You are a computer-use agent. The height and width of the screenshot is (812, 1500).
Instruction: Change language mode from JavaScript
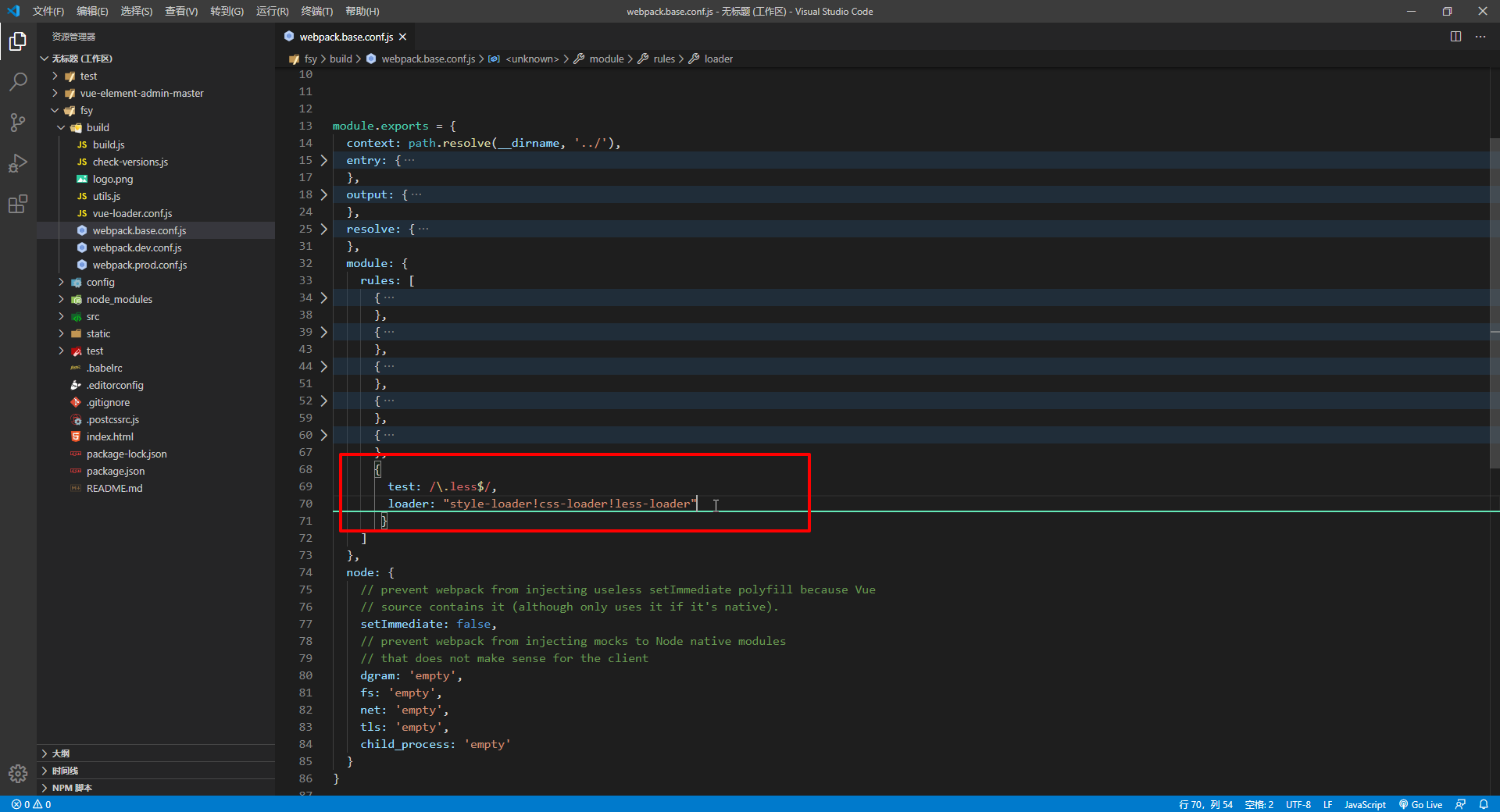click(1364, 804)
